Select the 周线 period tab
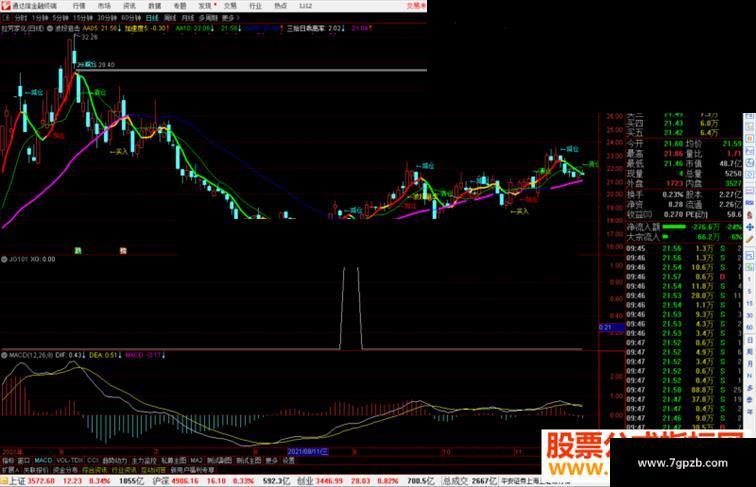 pyautogui.click(x=170, y=18)
